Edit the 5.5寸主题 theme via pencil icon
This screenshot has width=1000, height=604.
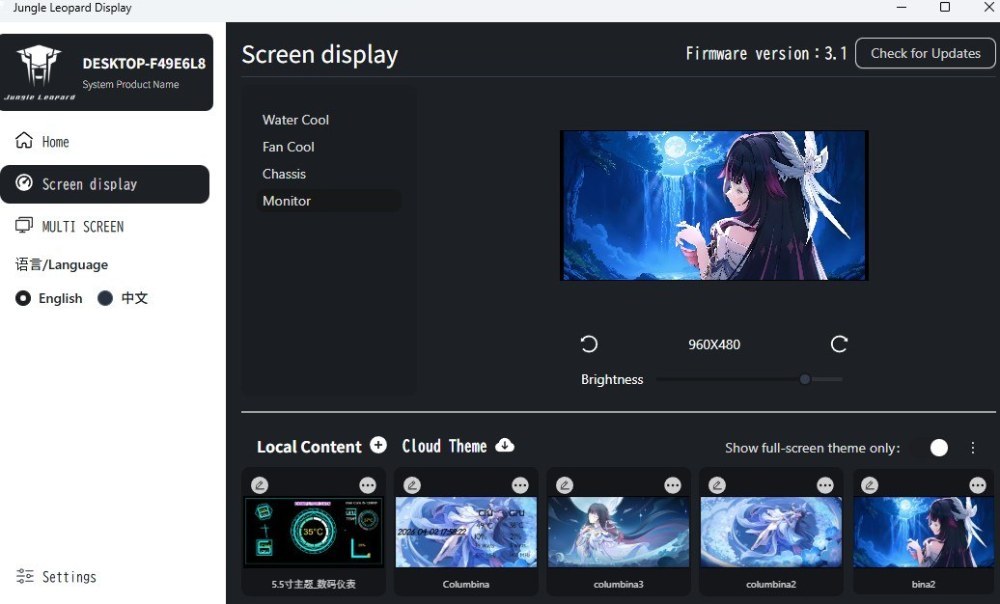[260, 485]
